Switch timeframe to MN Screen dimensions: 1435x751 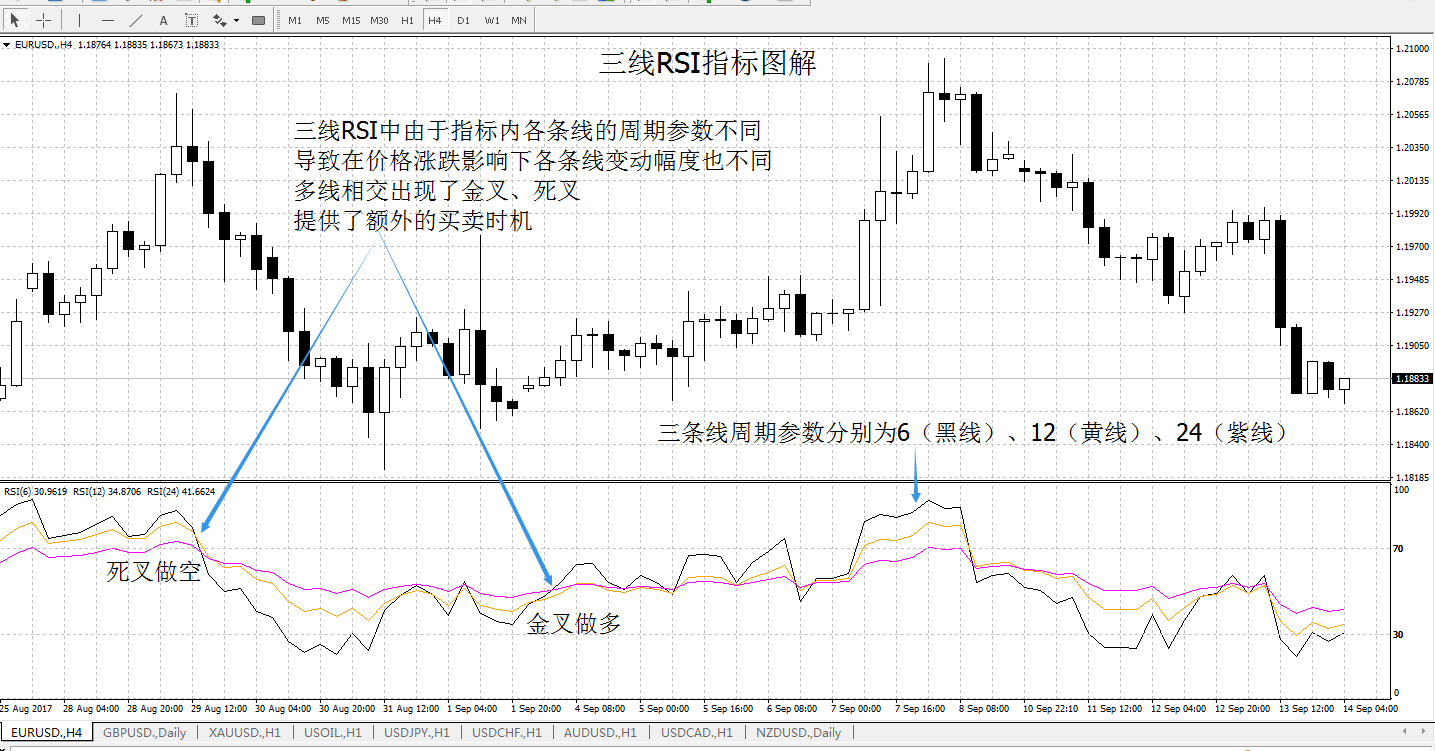[x=519, y=20]
